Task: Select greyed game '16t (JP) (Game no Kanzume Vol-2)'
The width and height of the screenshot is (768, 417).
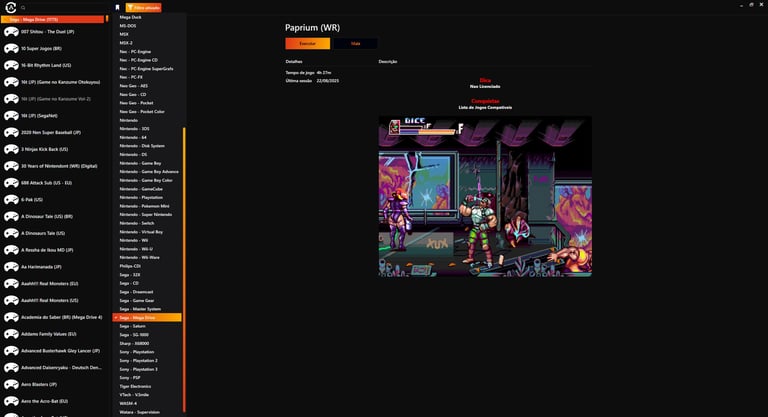Action: coord(56,99)
